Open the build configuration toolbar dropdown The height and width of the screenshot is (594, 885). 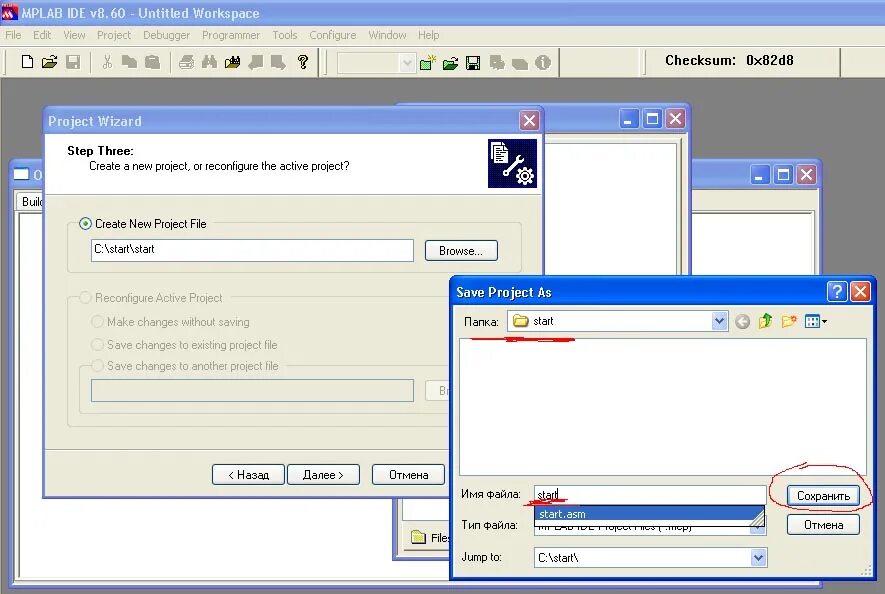pyautogui.click(x=406, y=63)
